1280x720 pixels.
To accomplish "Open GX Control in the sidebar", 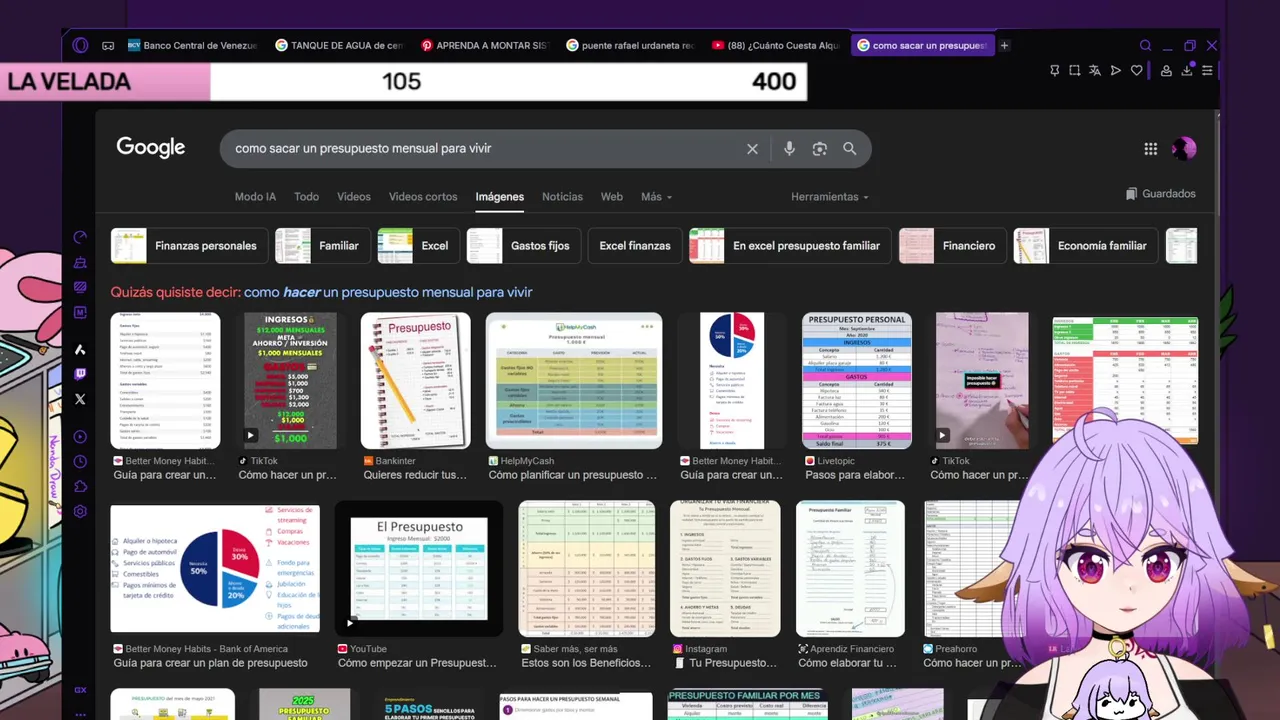I will tap(80, 237).
